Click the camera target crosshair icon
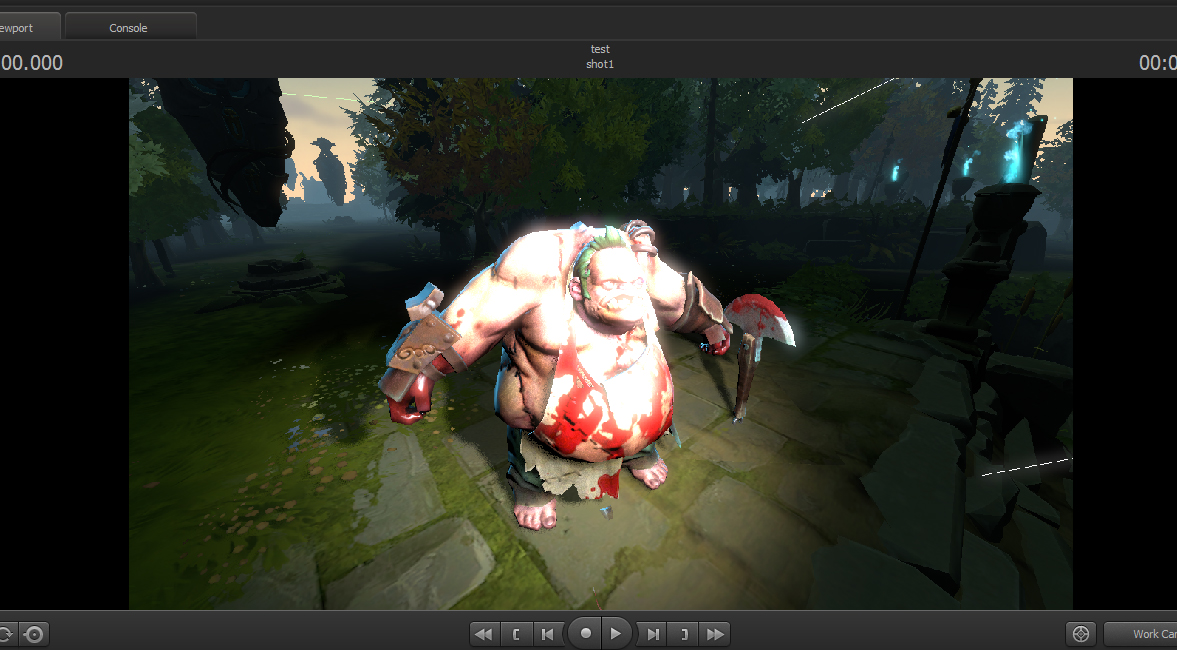This screenshot has height=650, width=1177. [1081, 633]
